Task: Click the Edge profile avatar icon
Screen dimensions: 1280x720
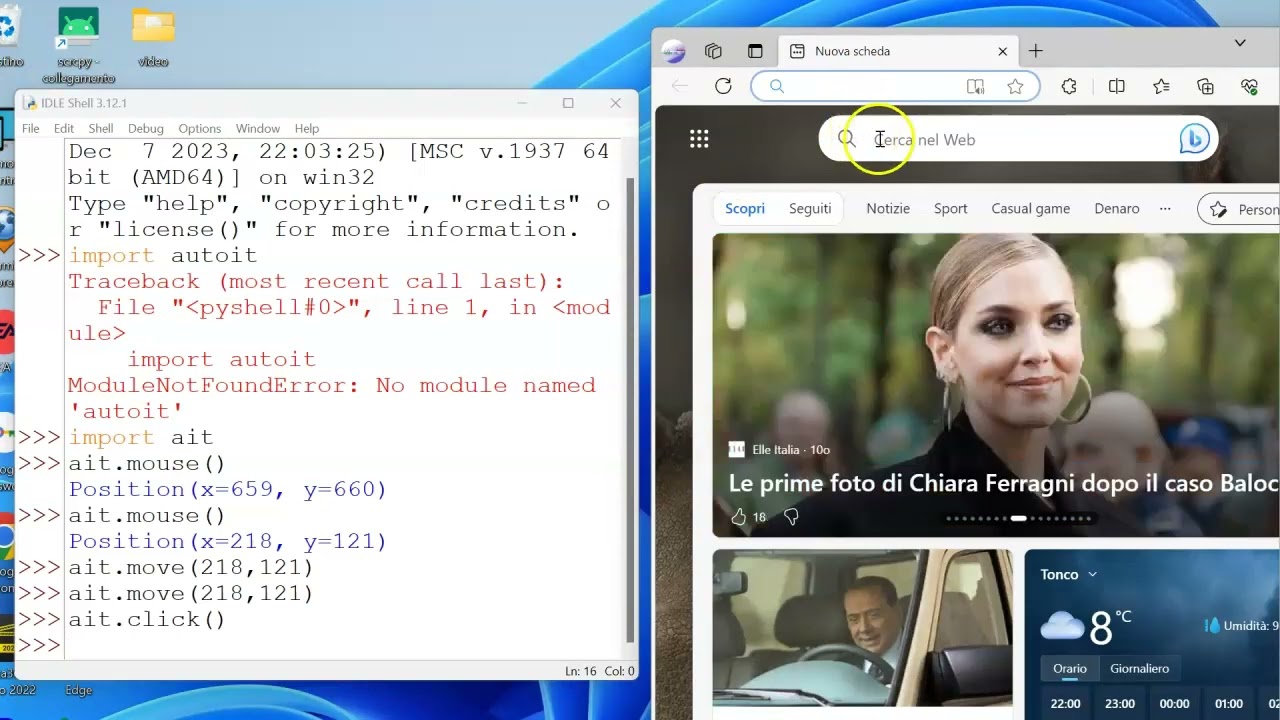Action: click(x=674, y=51)
